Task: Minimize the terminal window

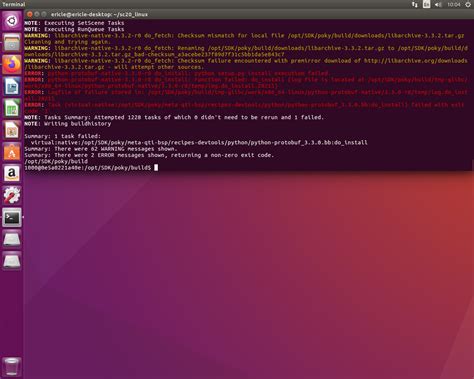Action: click(x=37, y=14)
